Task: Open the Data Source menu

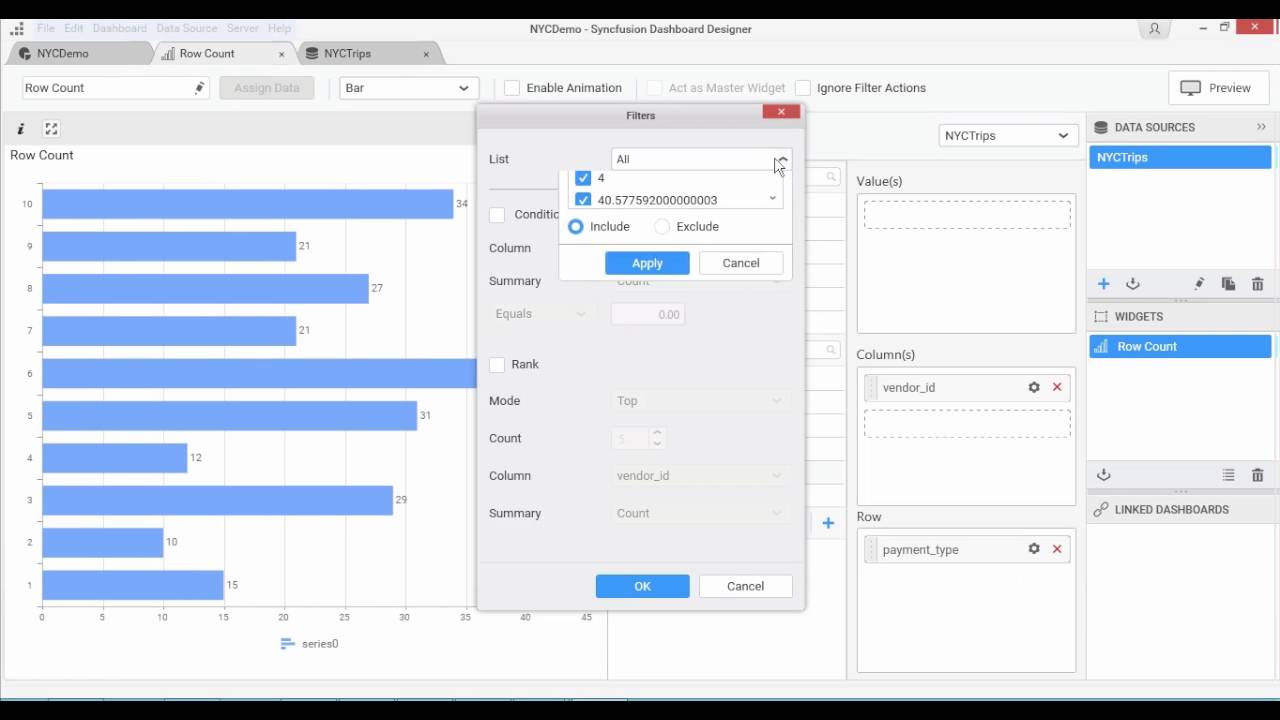Action: (186, 29)
